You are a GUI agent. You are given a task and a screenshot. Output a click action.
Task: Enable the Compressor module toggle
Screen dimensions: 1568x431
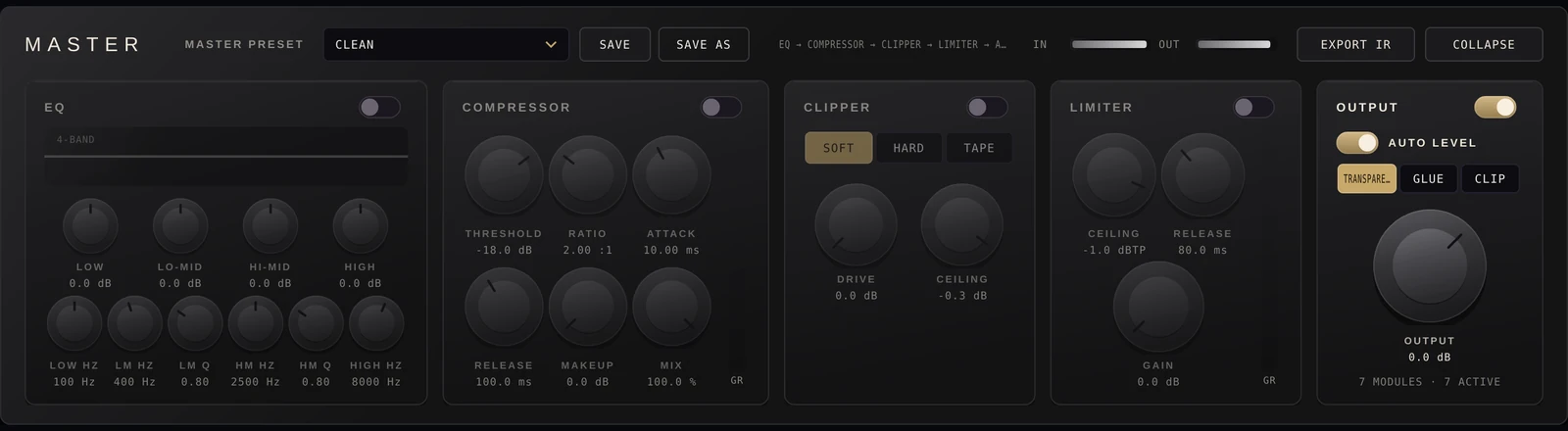point(720,107)
